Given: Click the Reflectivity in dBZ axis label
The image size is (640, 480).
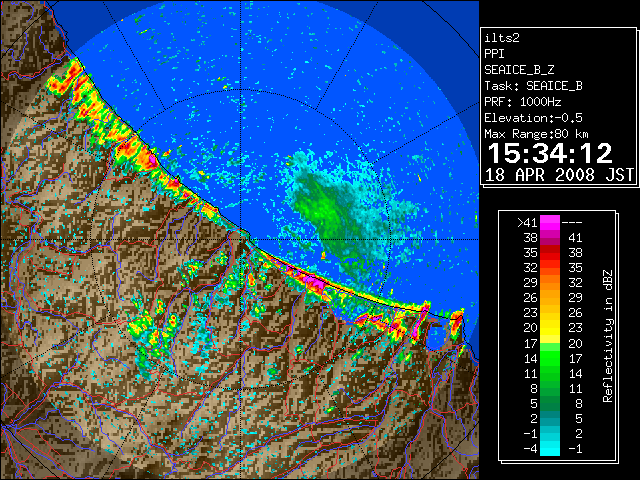Looking at the screenshot, I should (x=608, y=336).
